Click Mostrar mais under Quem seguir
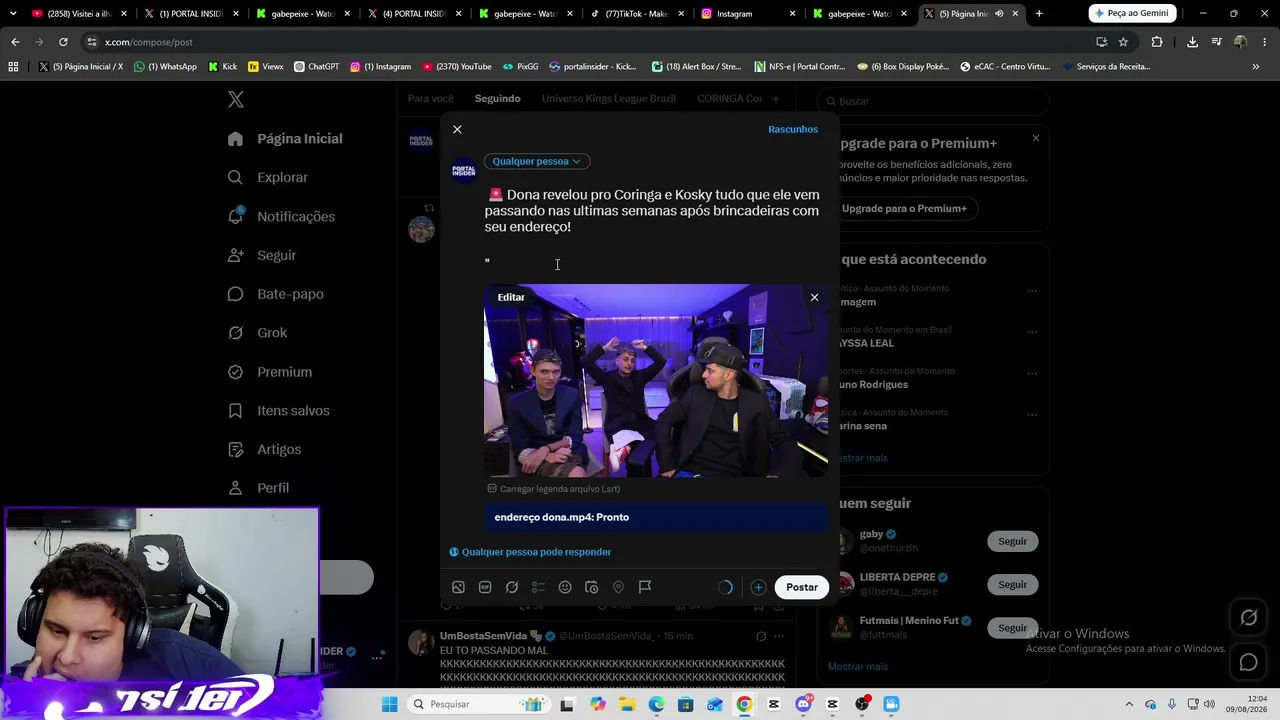This screenshot has height=720, width=1280. click(x=858, y=667)
